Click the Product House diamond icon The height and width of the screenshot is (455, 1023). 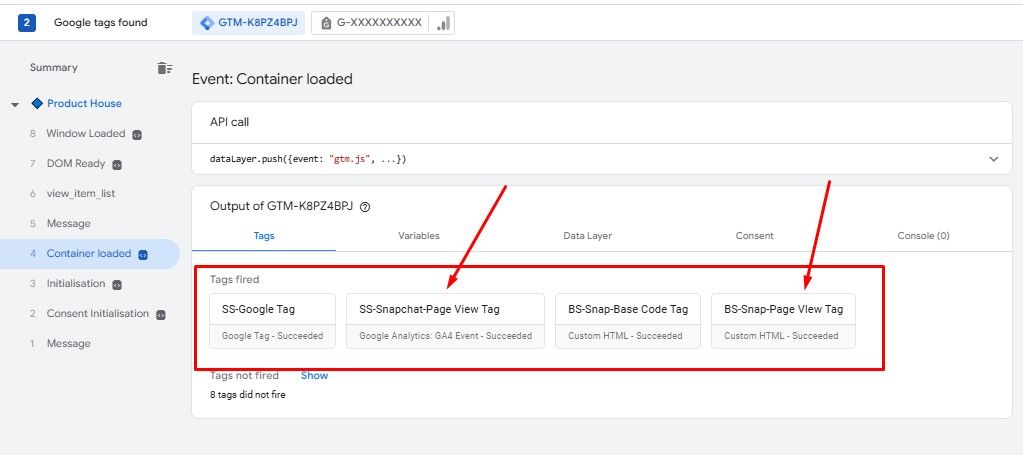(x=37, y=103)
